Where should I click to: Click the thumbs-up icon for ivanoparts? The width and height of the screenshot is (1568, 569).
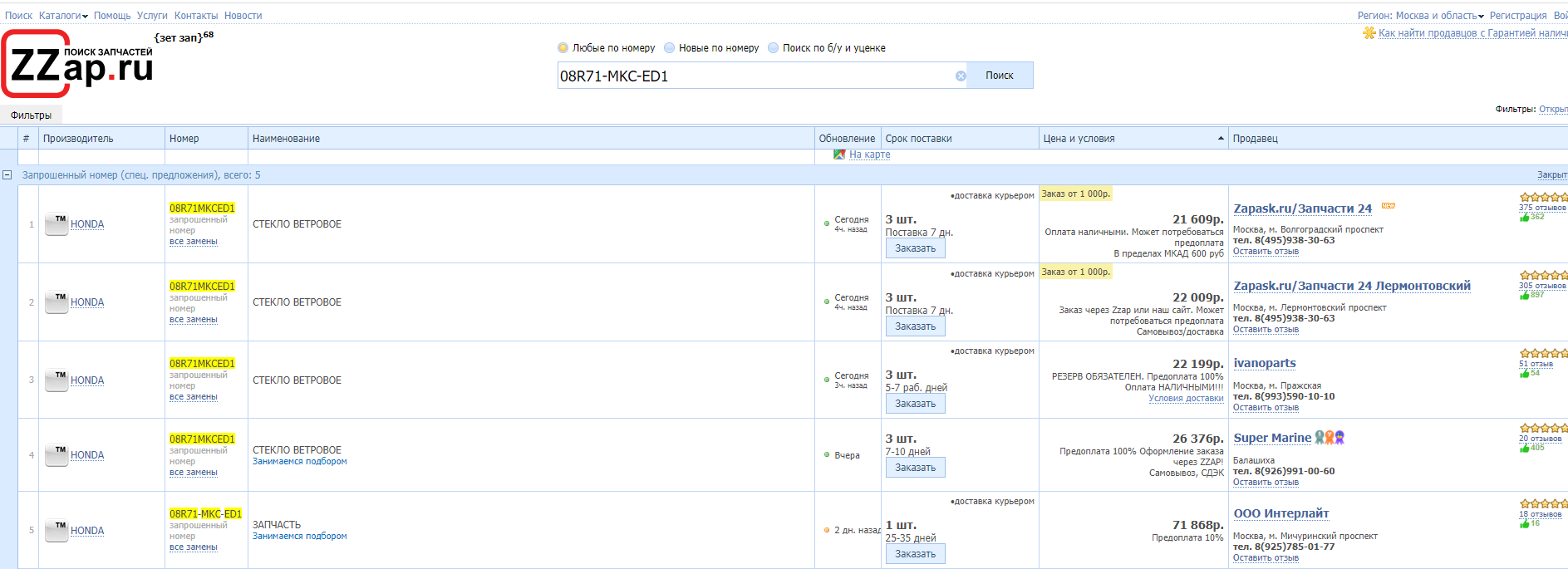point(1524,373)
